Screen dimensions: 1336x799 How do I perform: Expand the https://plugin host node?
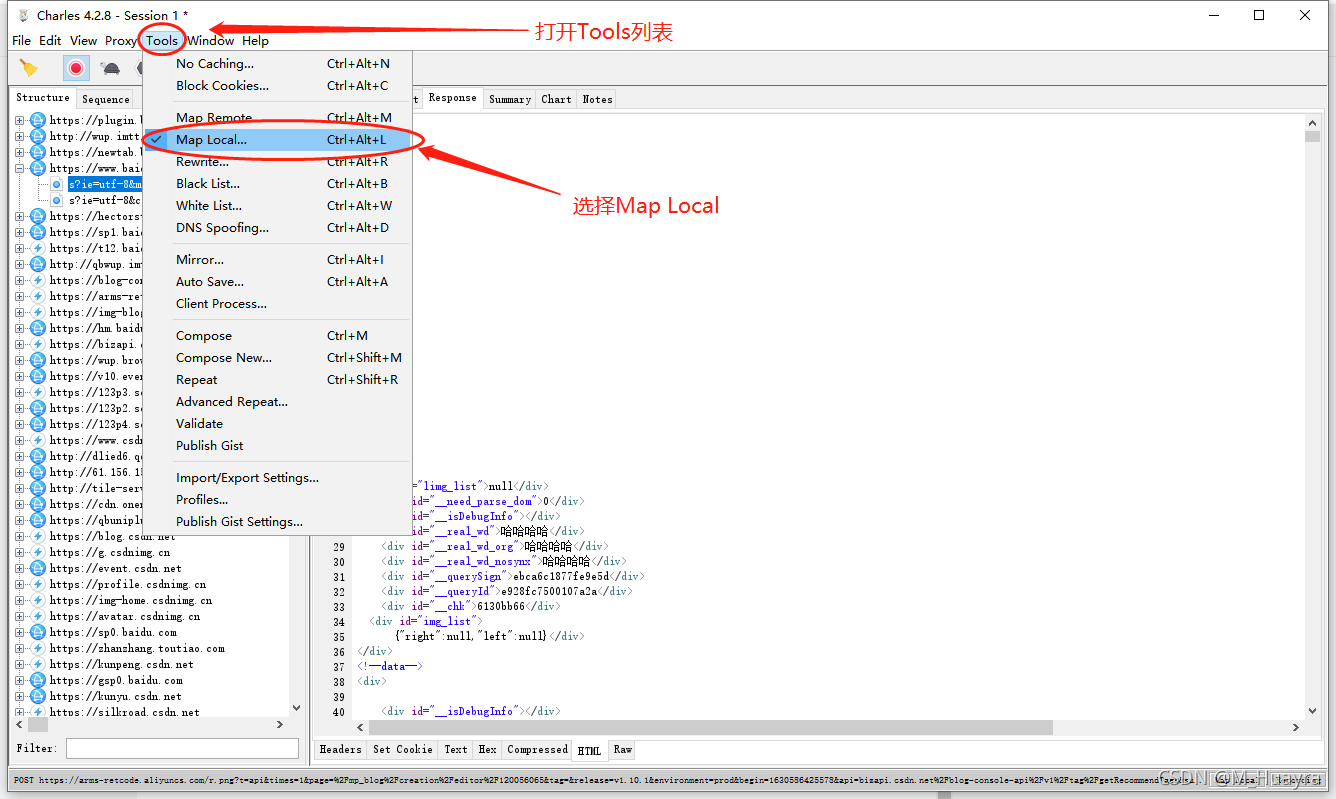click(19, 120)
